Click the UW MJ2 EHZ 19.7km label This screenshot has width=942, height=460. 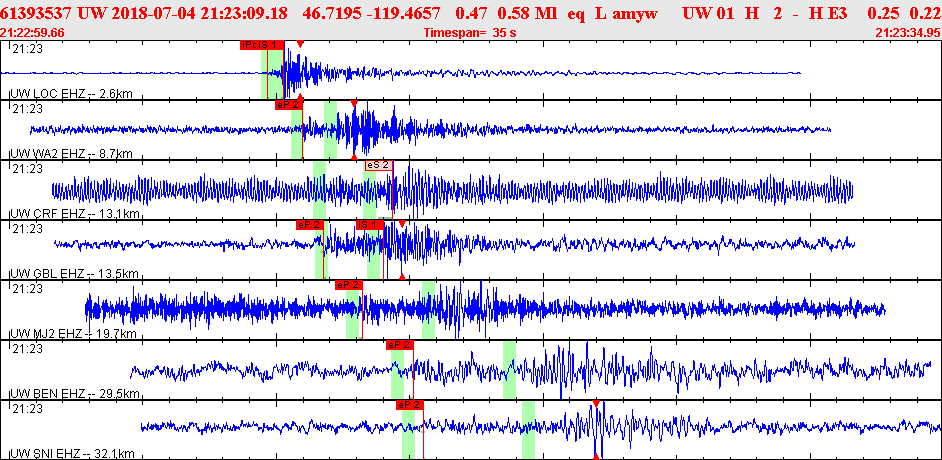(71, 334)
